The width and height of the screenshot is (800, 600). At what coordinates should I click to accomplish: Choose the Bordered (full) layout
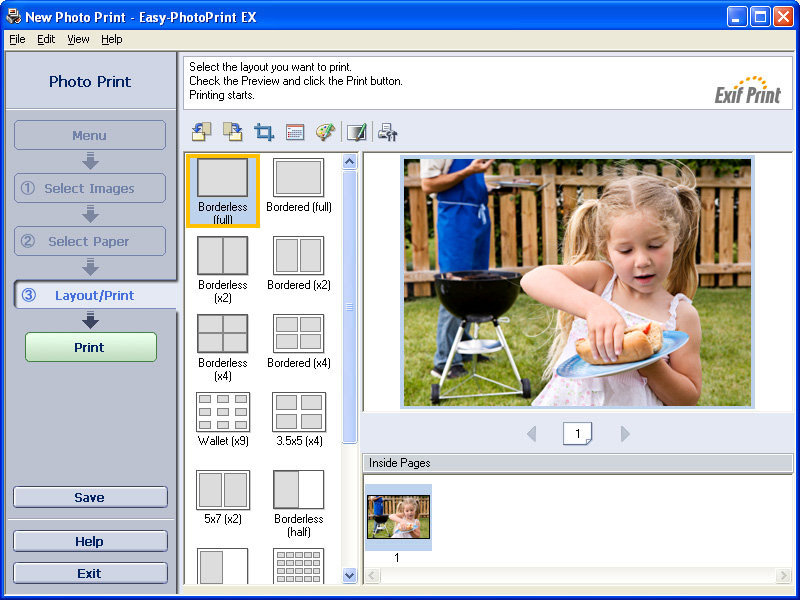298,186
